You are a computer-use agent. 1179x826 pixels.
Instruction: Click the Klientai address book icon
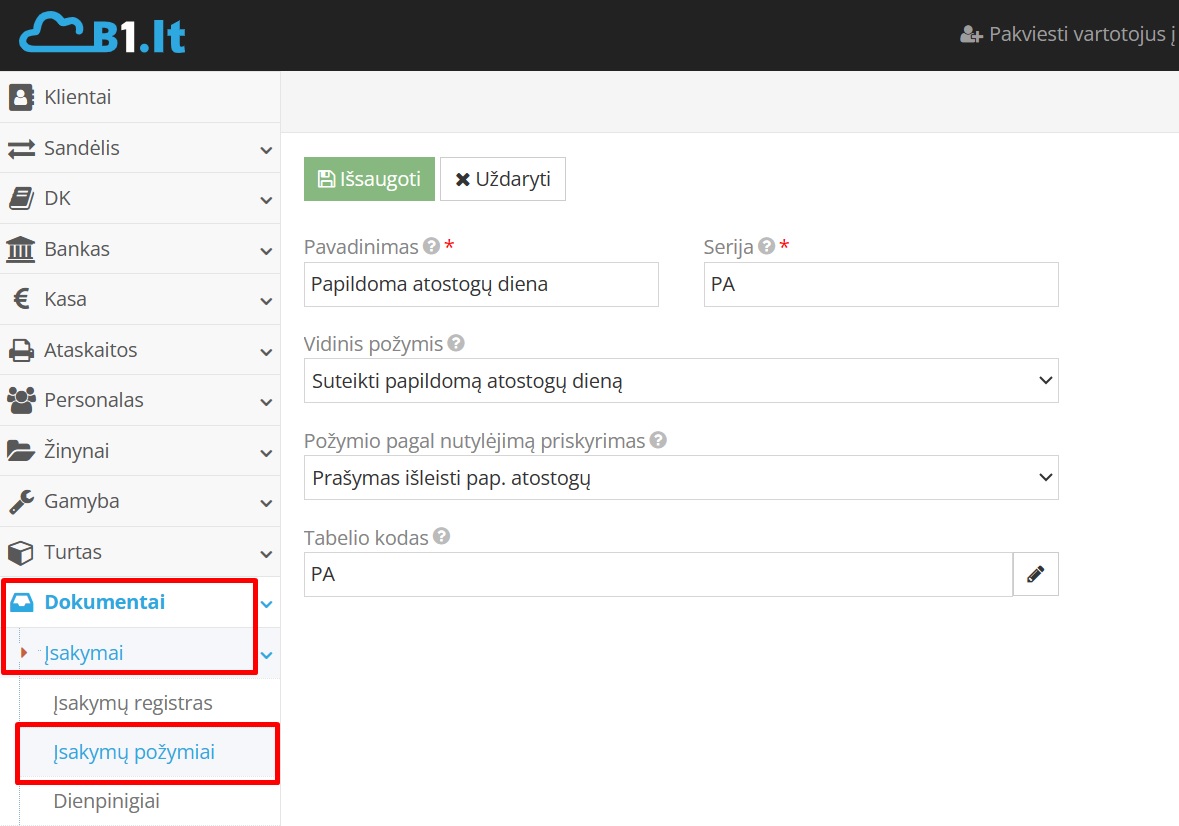click(20, 98)
